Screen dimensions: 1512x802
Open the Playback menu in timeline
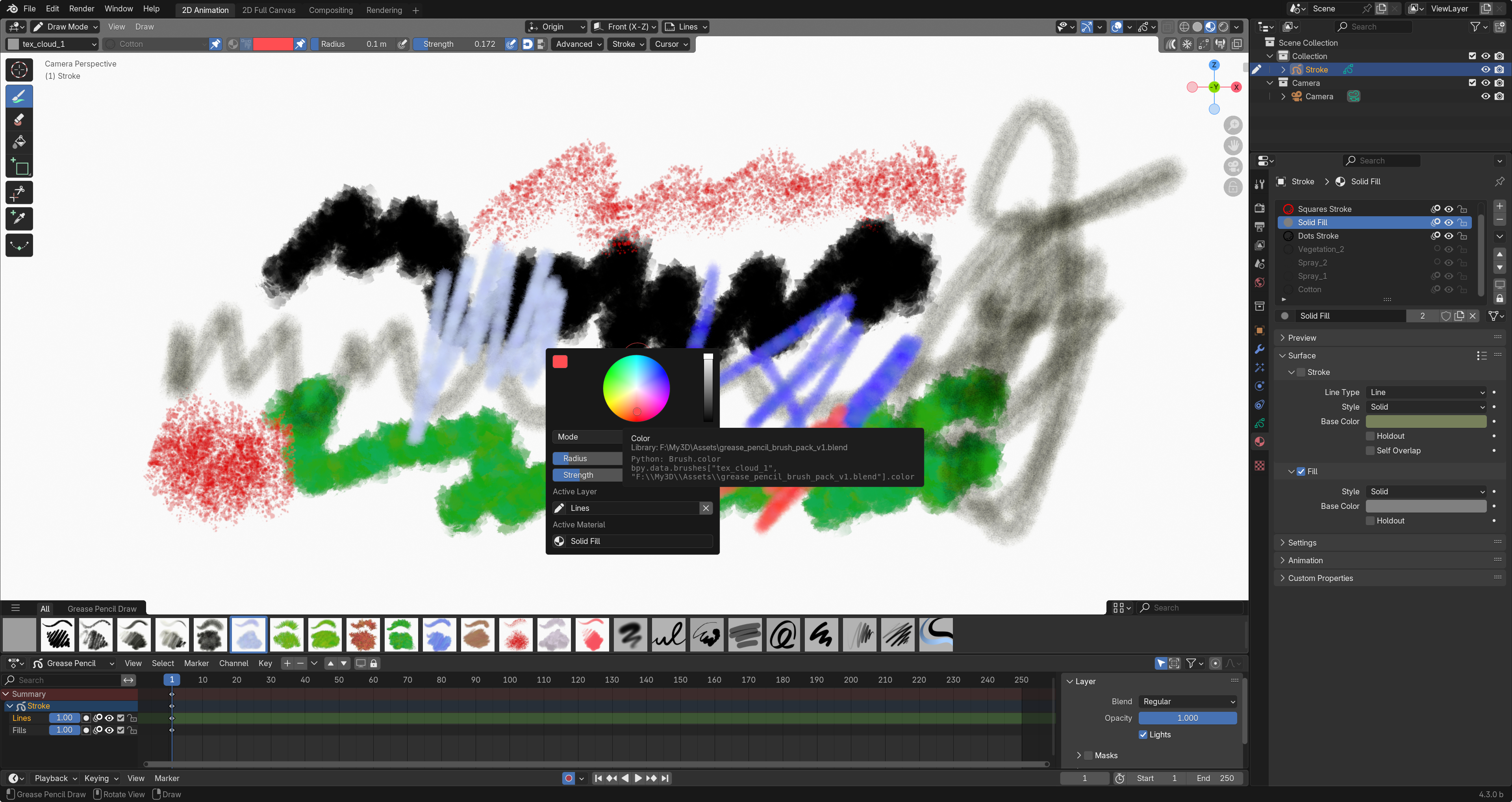pyautogui.click(x=55, y=778)
